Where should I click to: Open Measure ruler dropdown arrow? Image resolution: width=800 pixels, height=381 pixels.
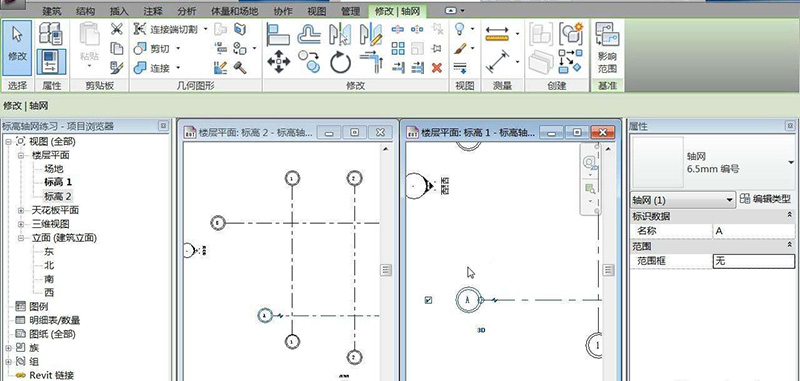[x=517, y=34]
